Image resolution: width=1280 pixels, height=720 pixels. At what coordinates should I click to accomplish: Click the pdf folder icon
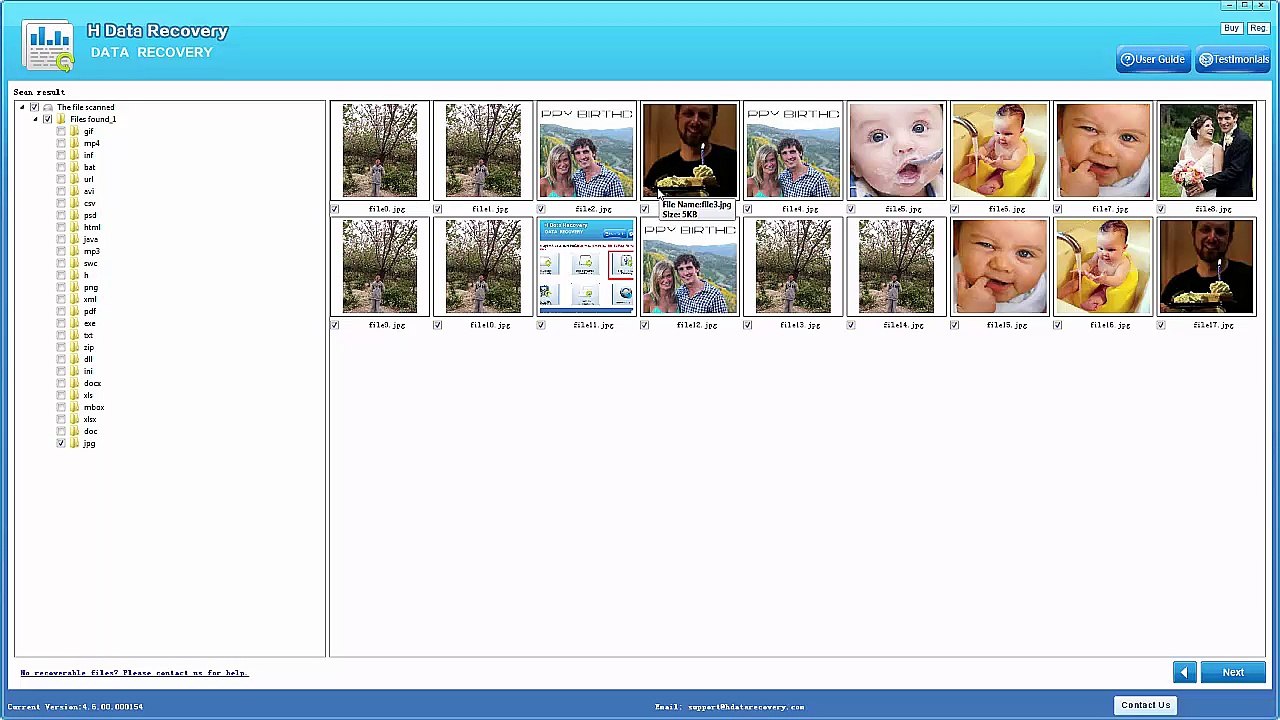(74, 311)
